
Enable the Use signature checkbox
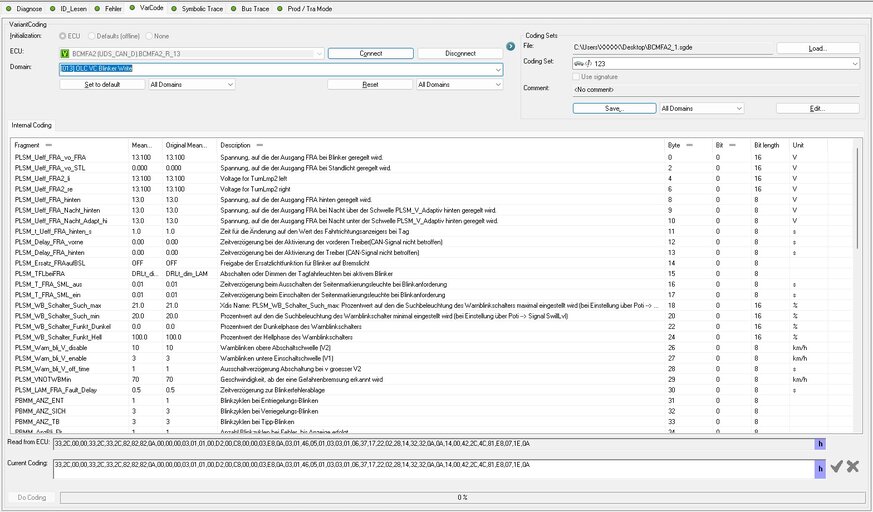click(575, 76)
